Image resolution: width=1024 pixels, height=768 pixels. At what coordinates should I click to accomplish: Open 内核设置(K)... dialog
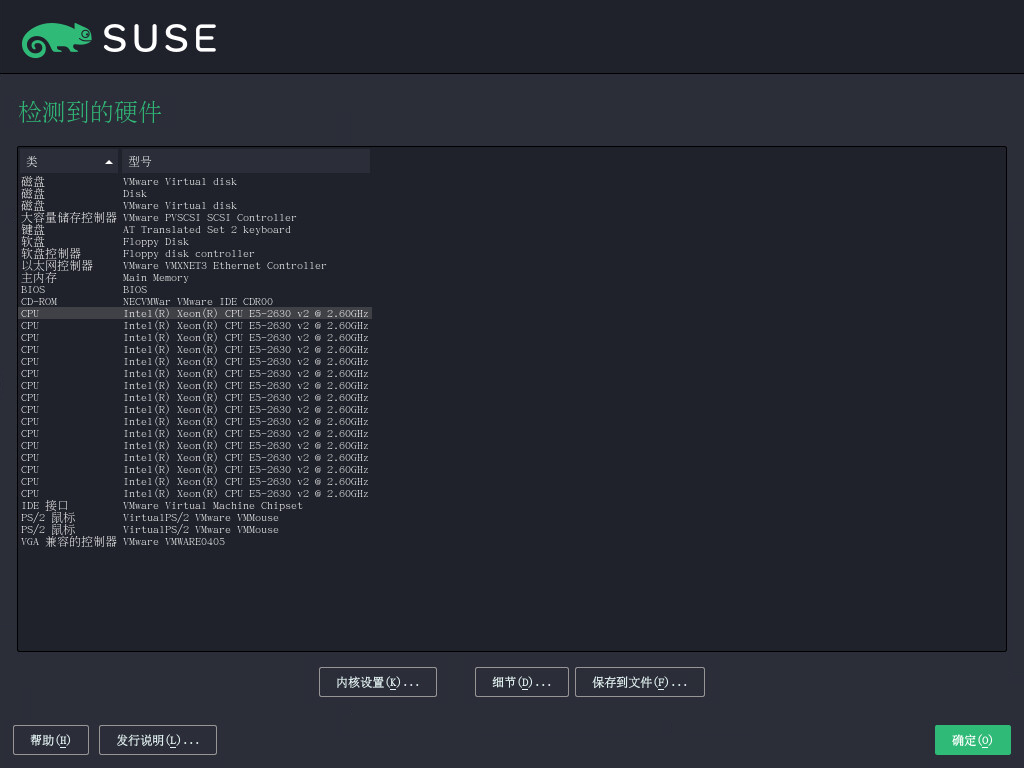377,682
